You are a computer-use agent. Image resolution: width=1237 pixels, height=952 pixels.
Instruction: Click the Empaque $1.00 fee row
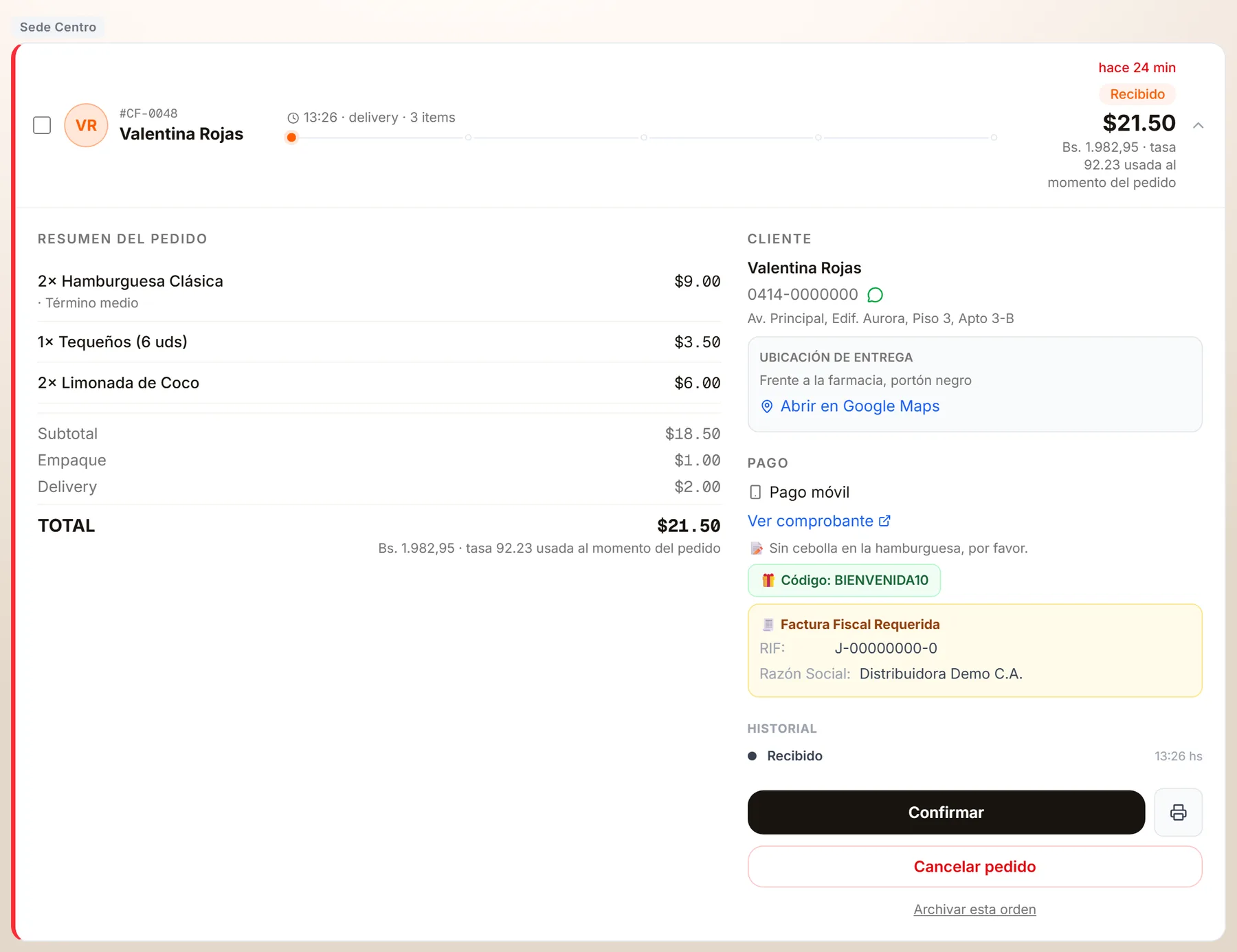click(379, 461)
